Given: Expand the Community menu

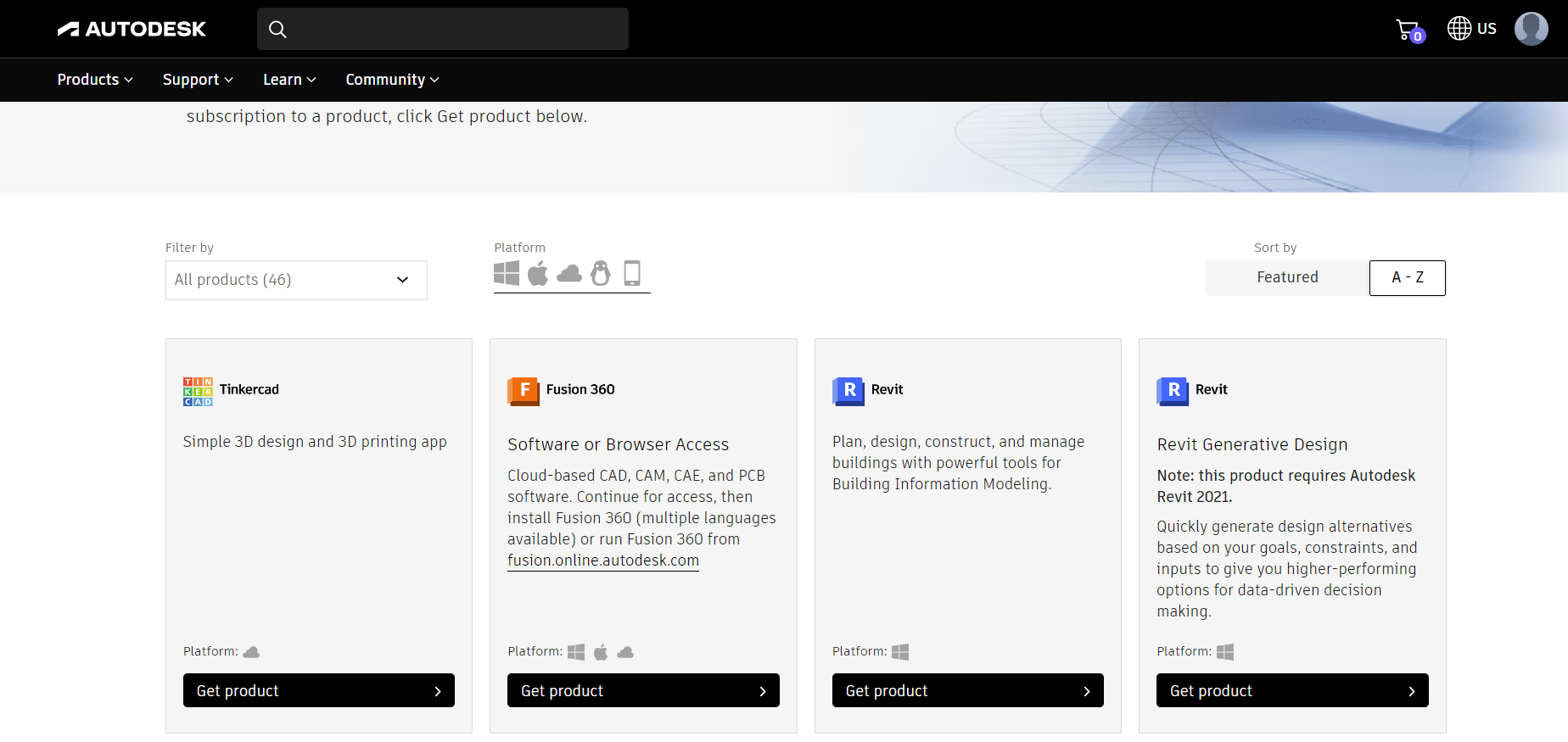Looking at the screenshot, I should (392, 80).
